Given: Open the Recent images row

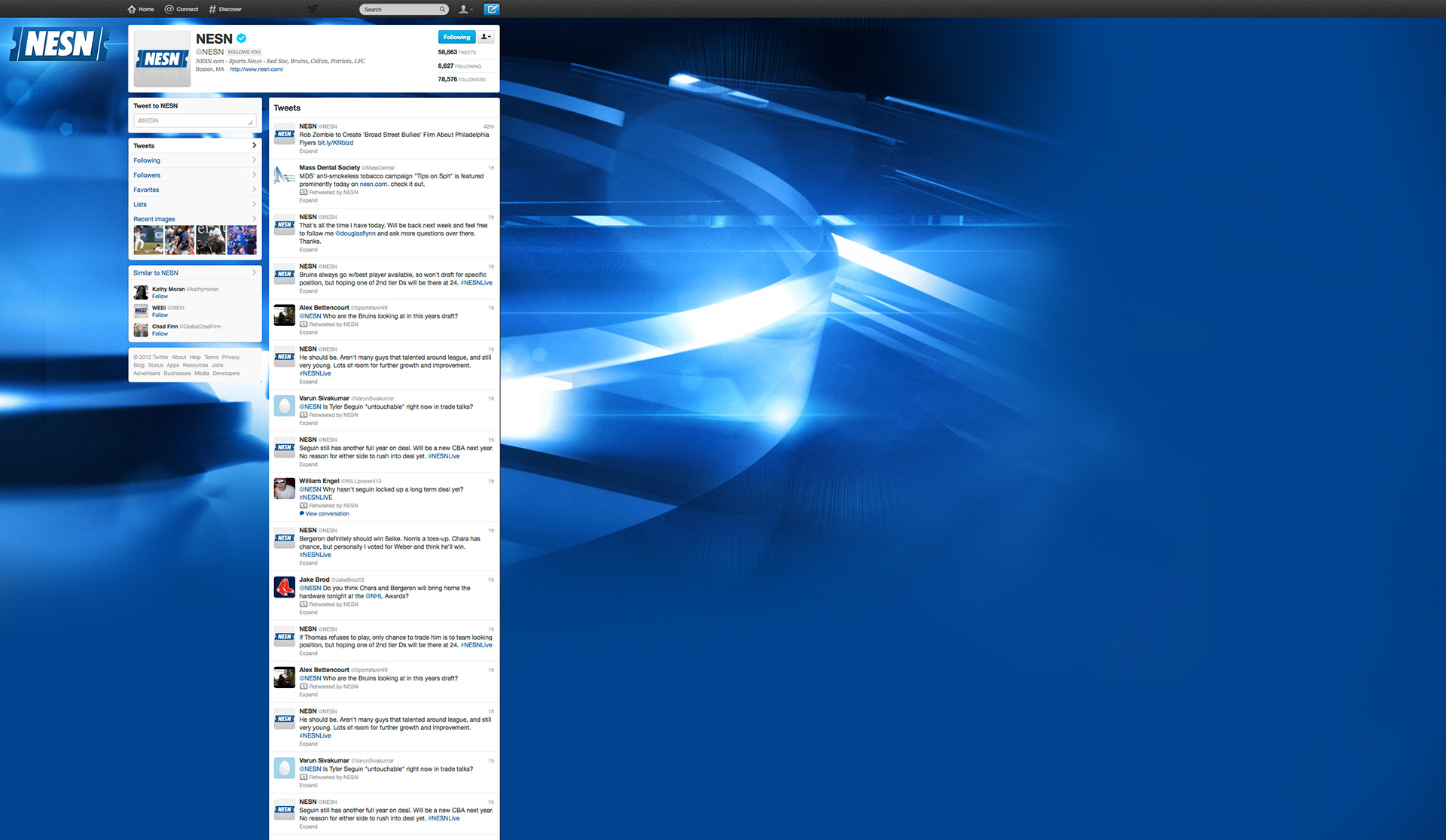Looking at the screenshot, I should (195, 219).
